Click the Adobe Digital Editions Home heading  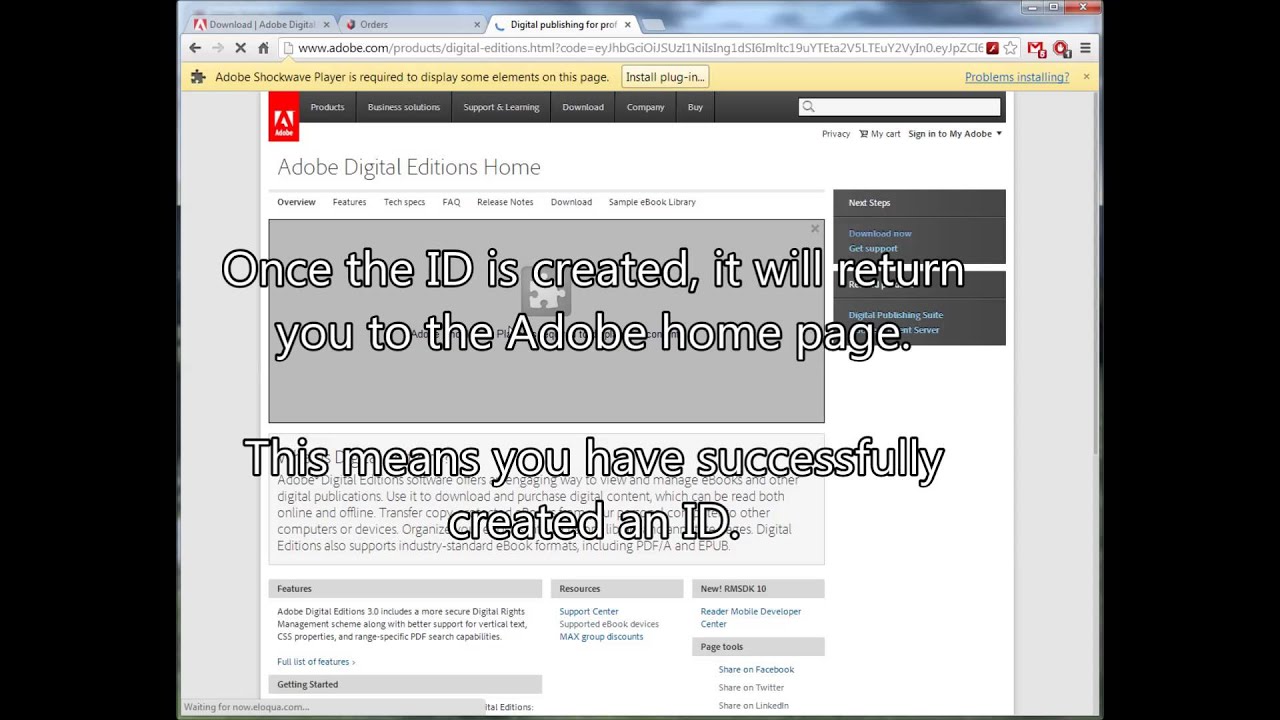click(x=409, y=167)
